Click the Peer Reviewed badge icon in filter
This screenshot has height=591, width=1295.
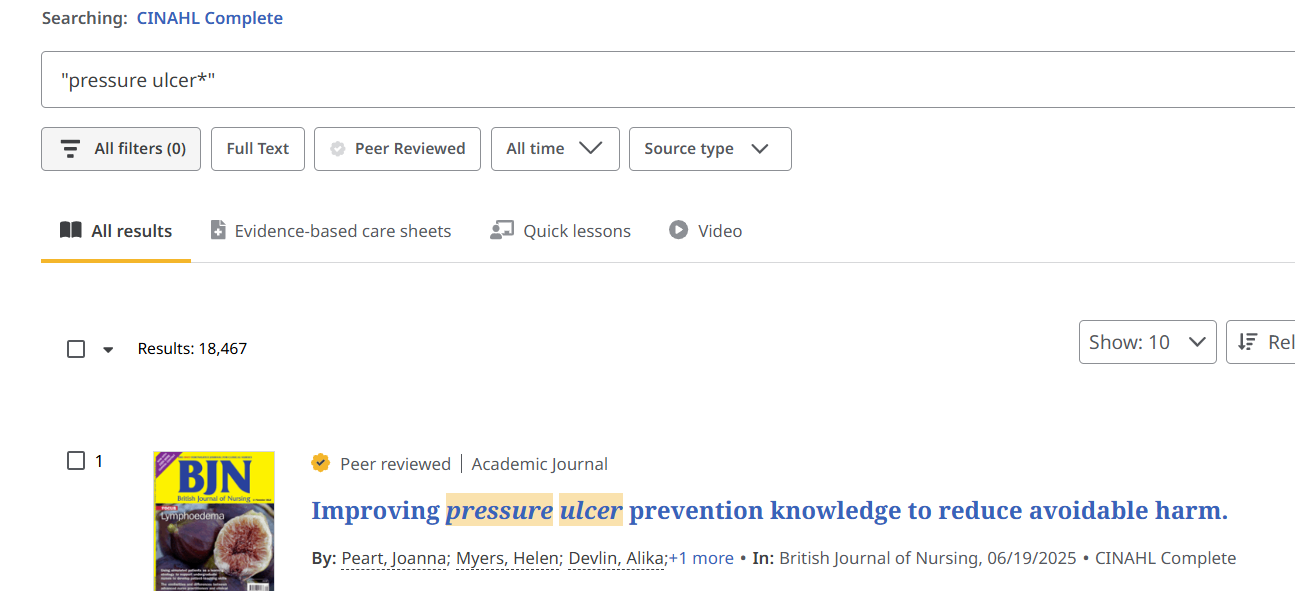pos(338,149)
